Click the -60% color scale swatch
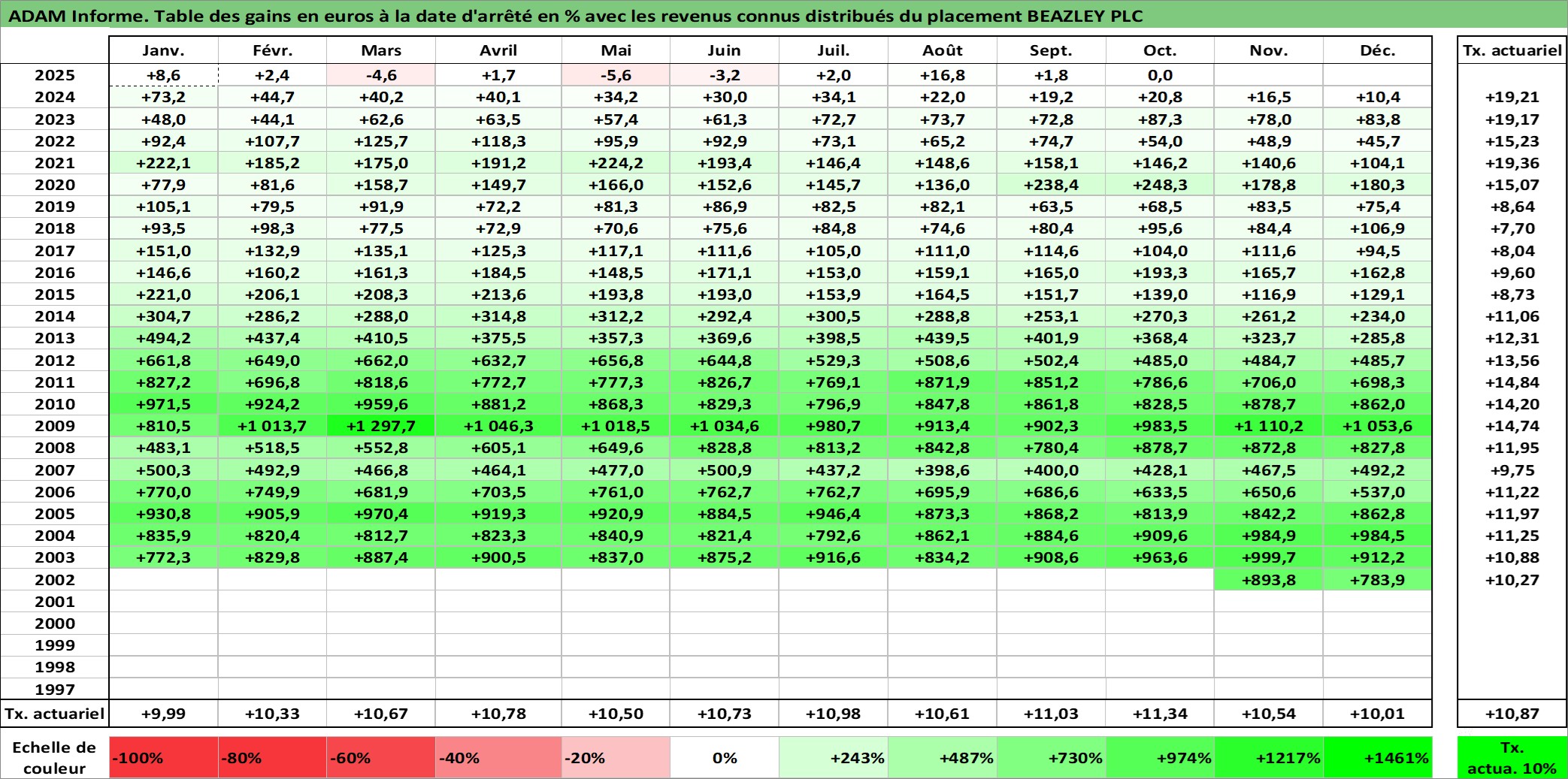 (x=381, y=758)
